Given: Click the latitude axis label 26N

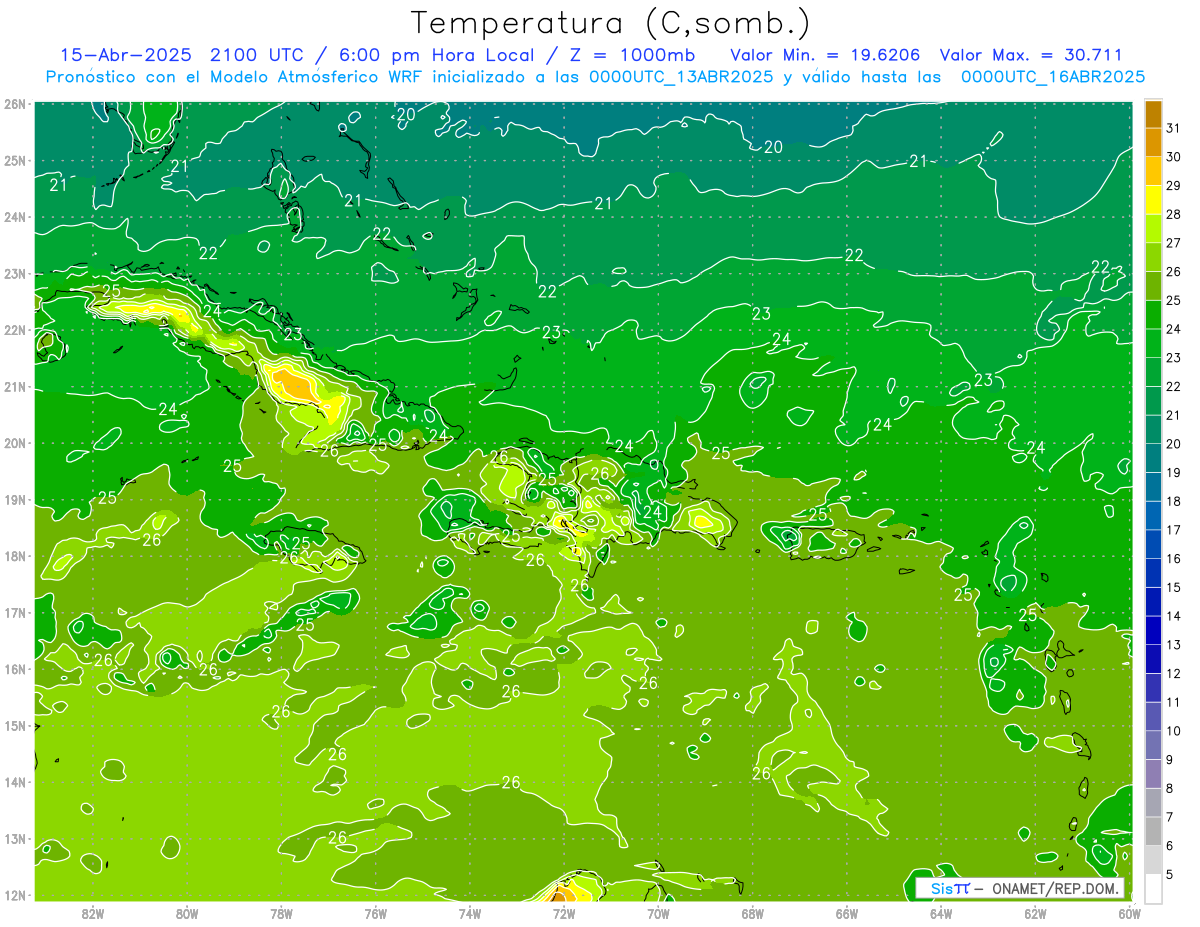Looking at the screenshot, I should tap(15, 104).
